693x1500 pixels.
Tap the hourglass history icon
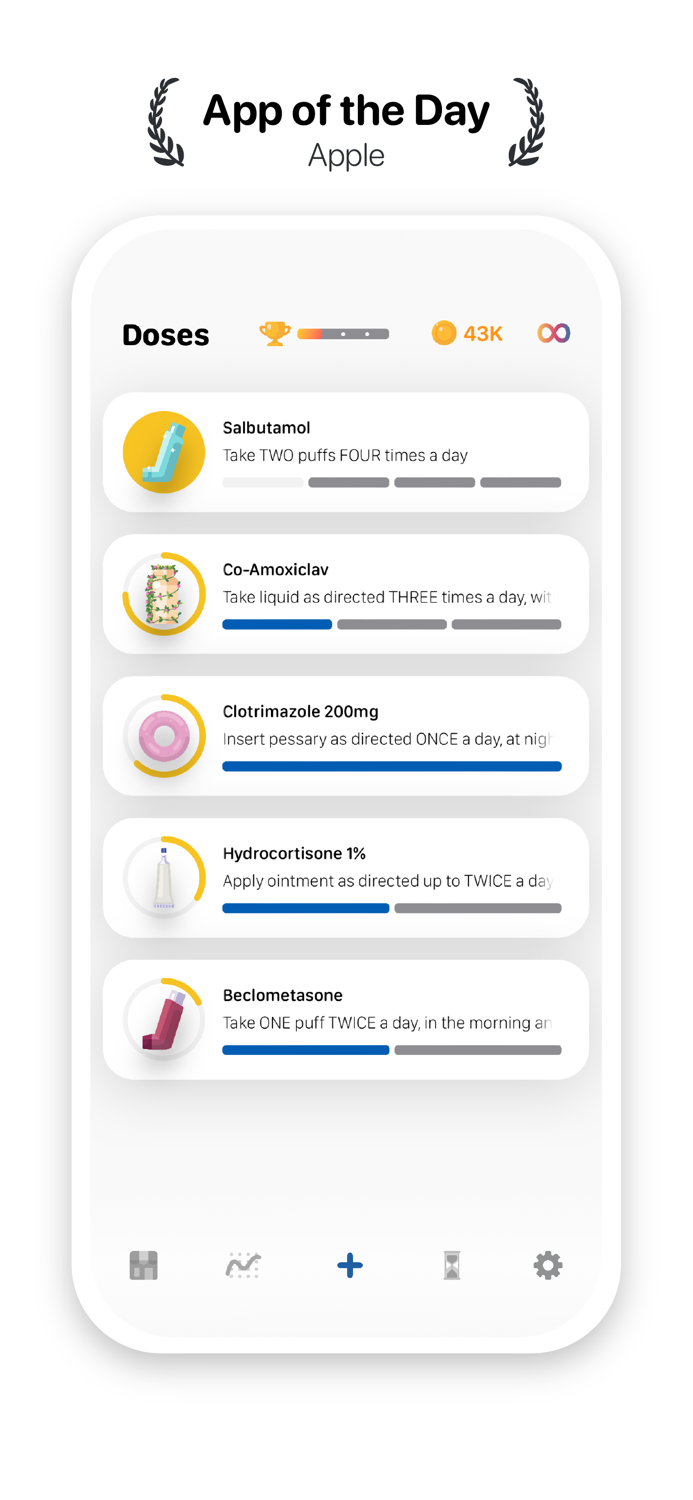(x=449, y=1265)
